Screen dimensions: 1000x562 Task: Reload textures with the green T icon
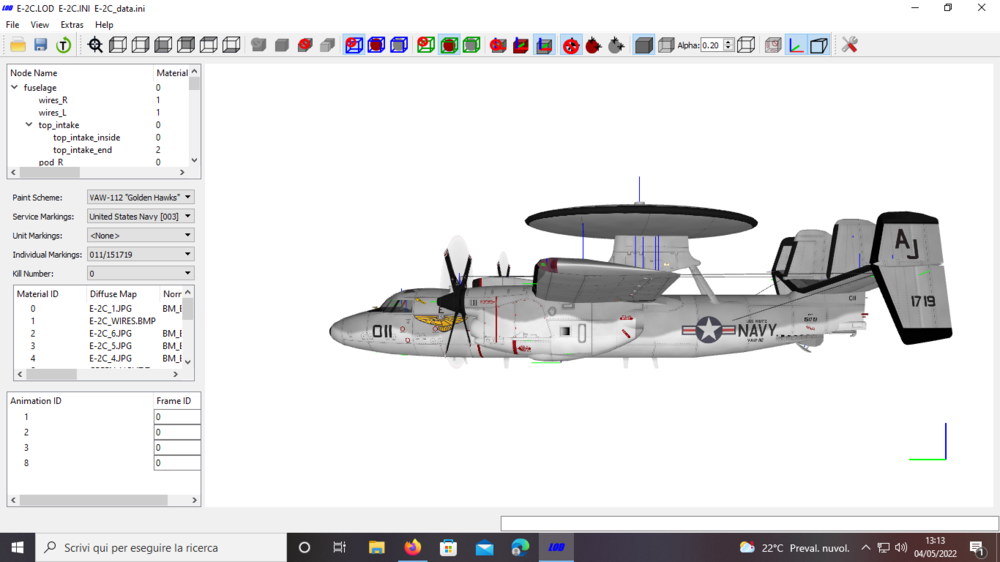pos(63,45)
